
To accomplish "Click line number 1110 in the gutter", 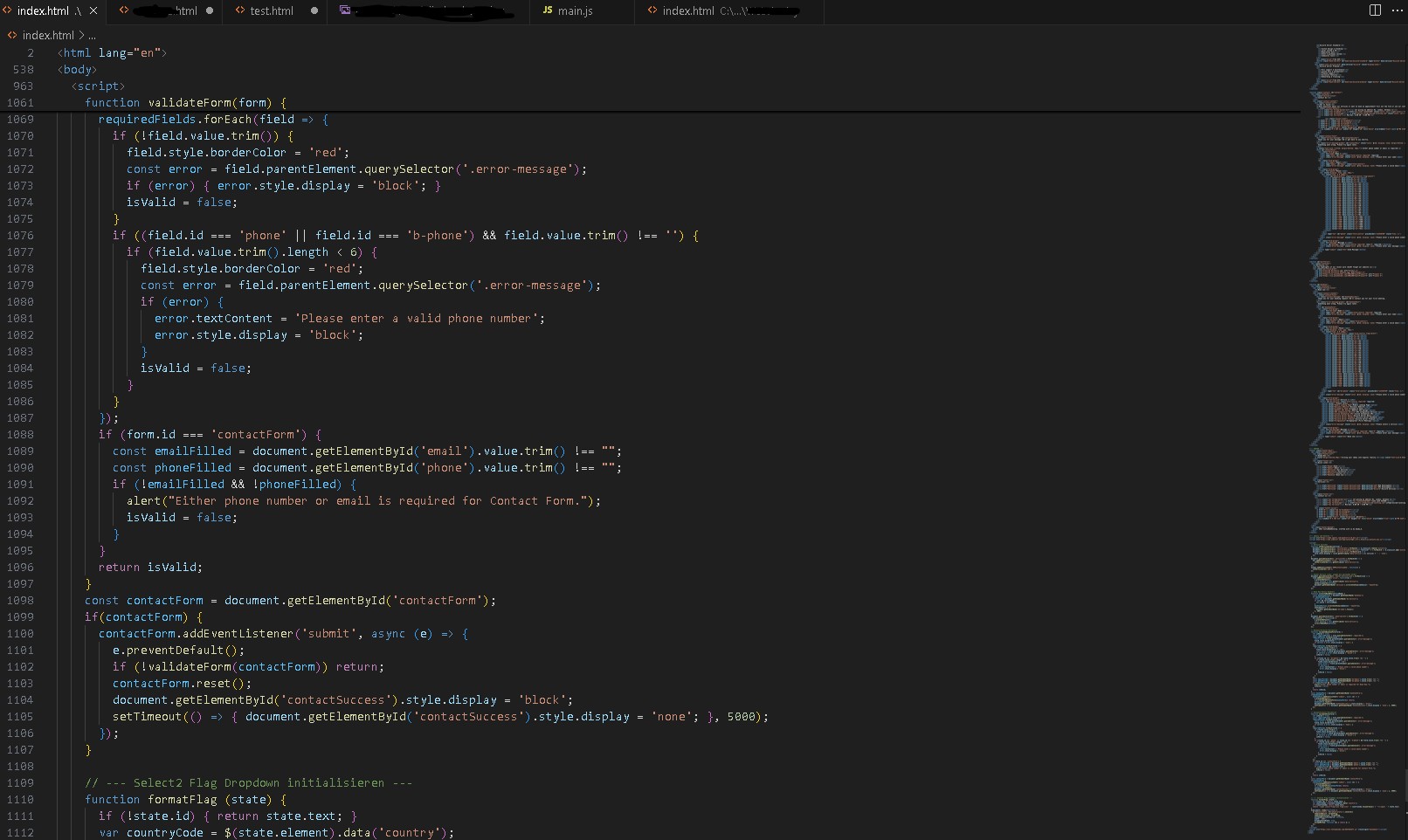I will pos(20,799).
